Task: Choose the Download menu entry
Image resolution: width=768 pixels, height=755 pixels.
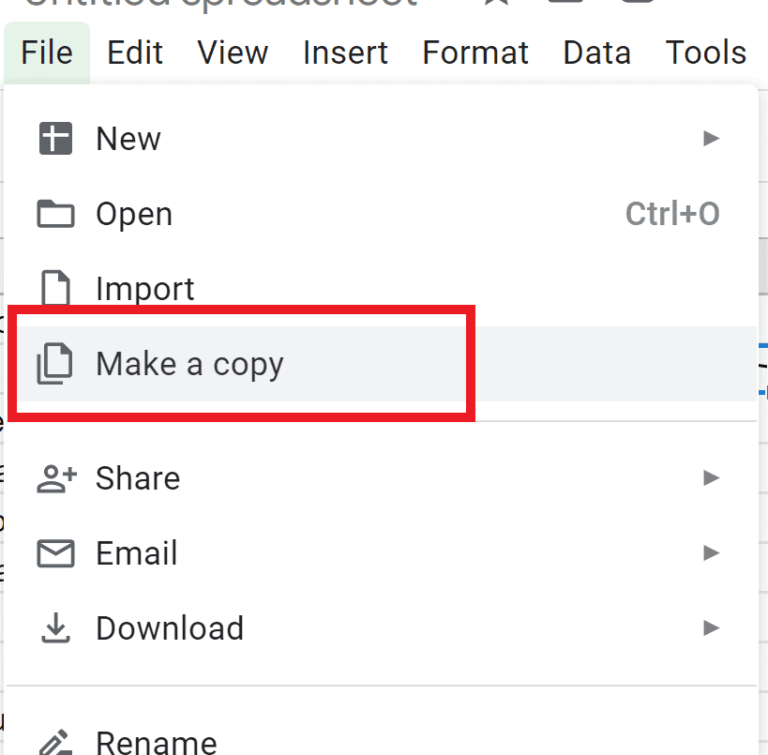Action: (x=381, y=628)
